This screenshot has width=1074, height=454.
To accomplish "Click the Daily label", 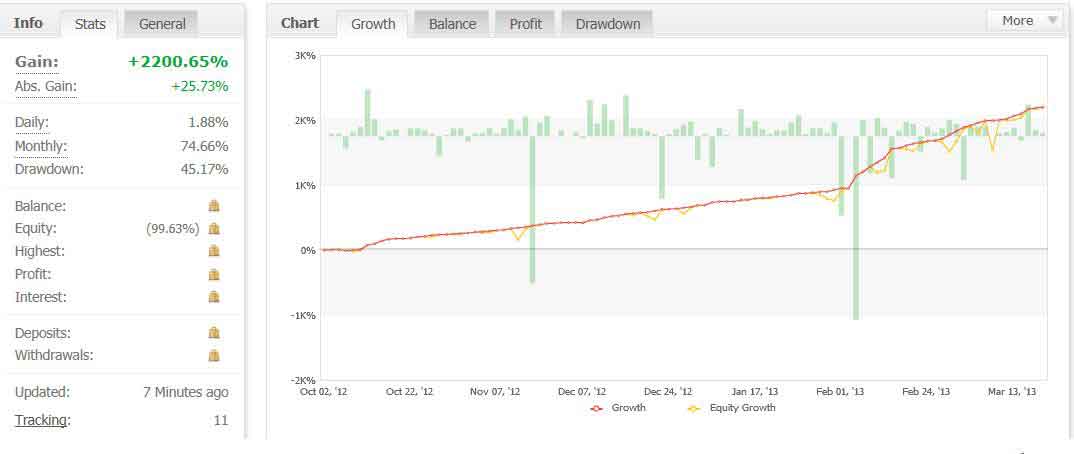I will pos(32,123).
